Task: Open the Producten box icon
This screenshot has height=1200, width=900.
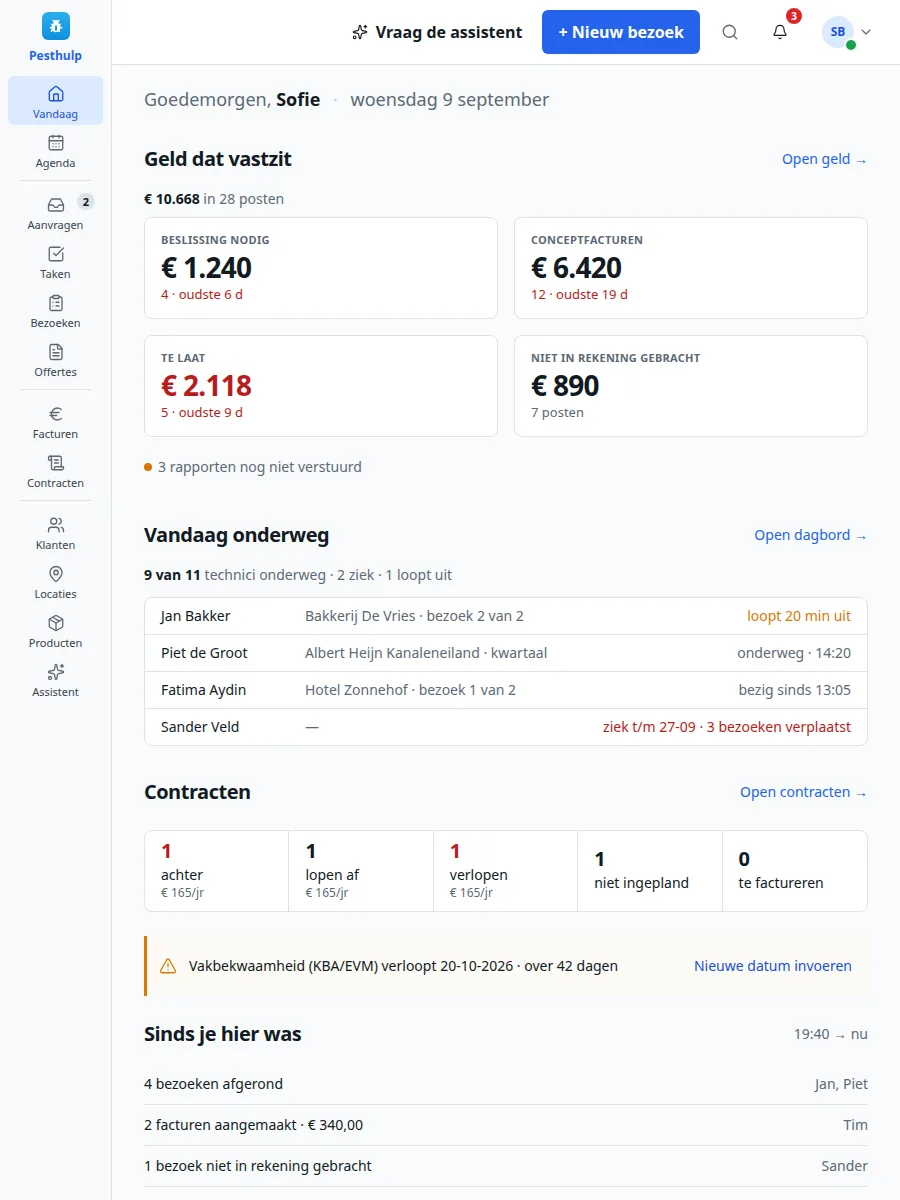Action: [x=56, y=623]
